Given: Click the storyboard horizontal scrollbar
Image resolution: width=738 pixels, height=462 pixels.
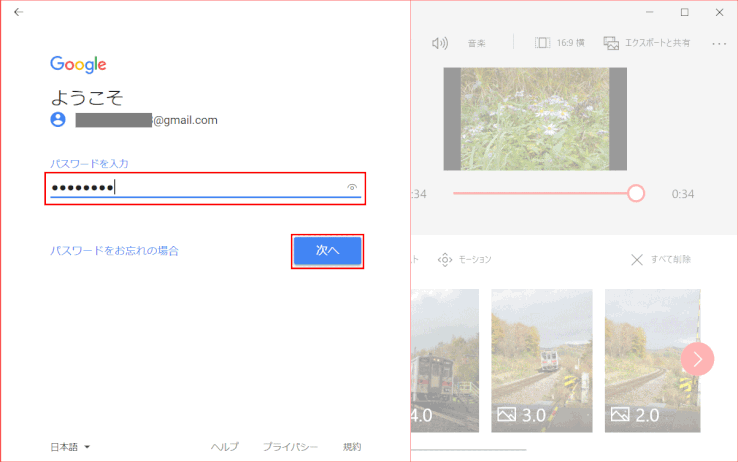Looking at the screenshot, I should point(469,450).
